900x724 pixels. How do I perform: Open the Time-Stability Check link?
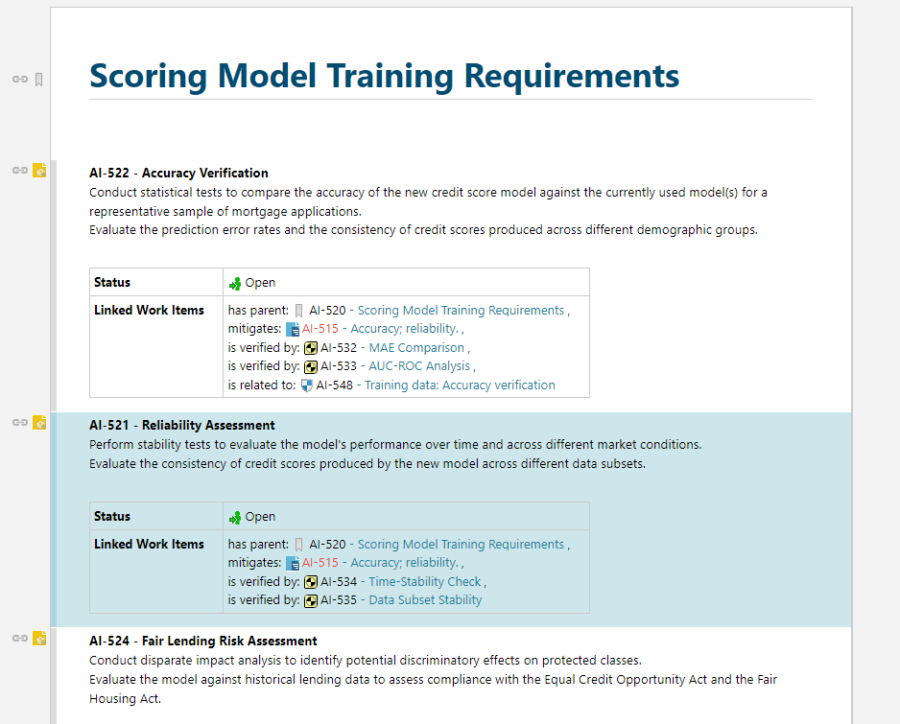[424, 582]
